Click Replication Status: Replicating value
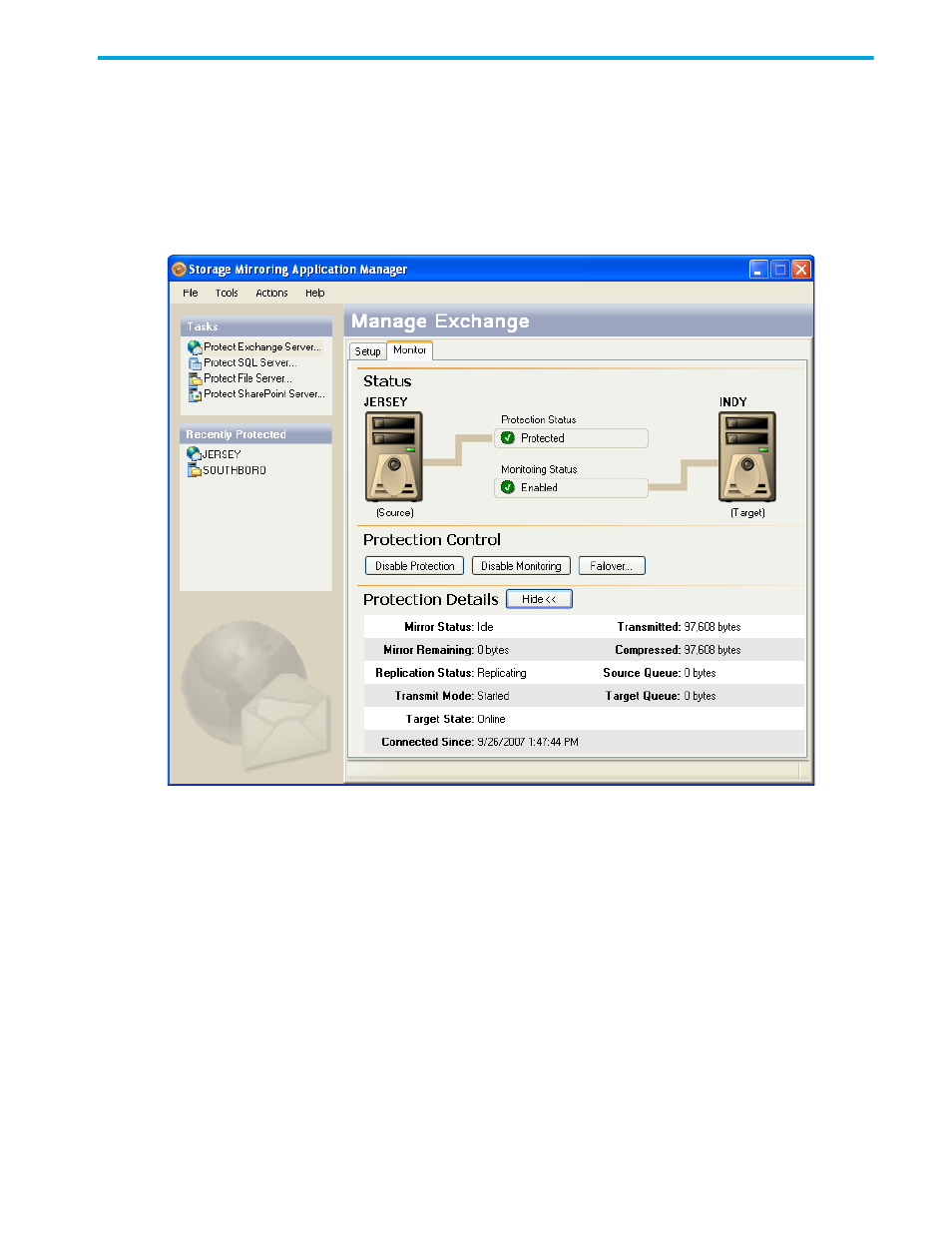Image resolution: width=952 pixels, height=1233 pixels. click(502, 673)
